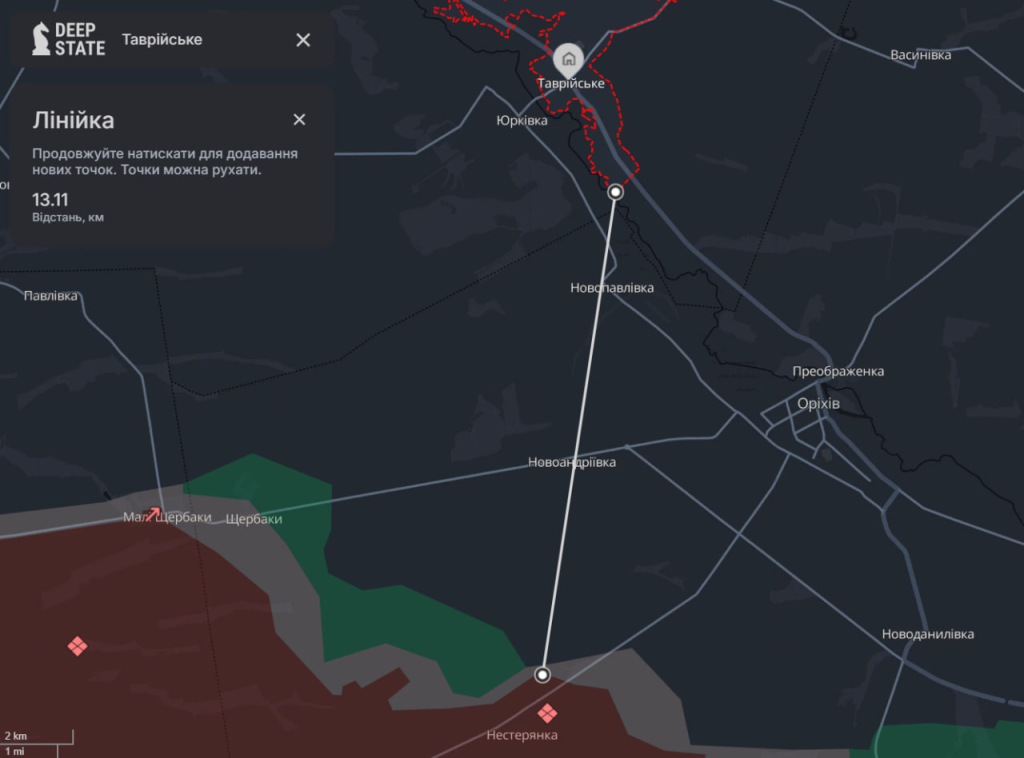
Task: Click the Таврійське search field text
Action: click(162, 40)
